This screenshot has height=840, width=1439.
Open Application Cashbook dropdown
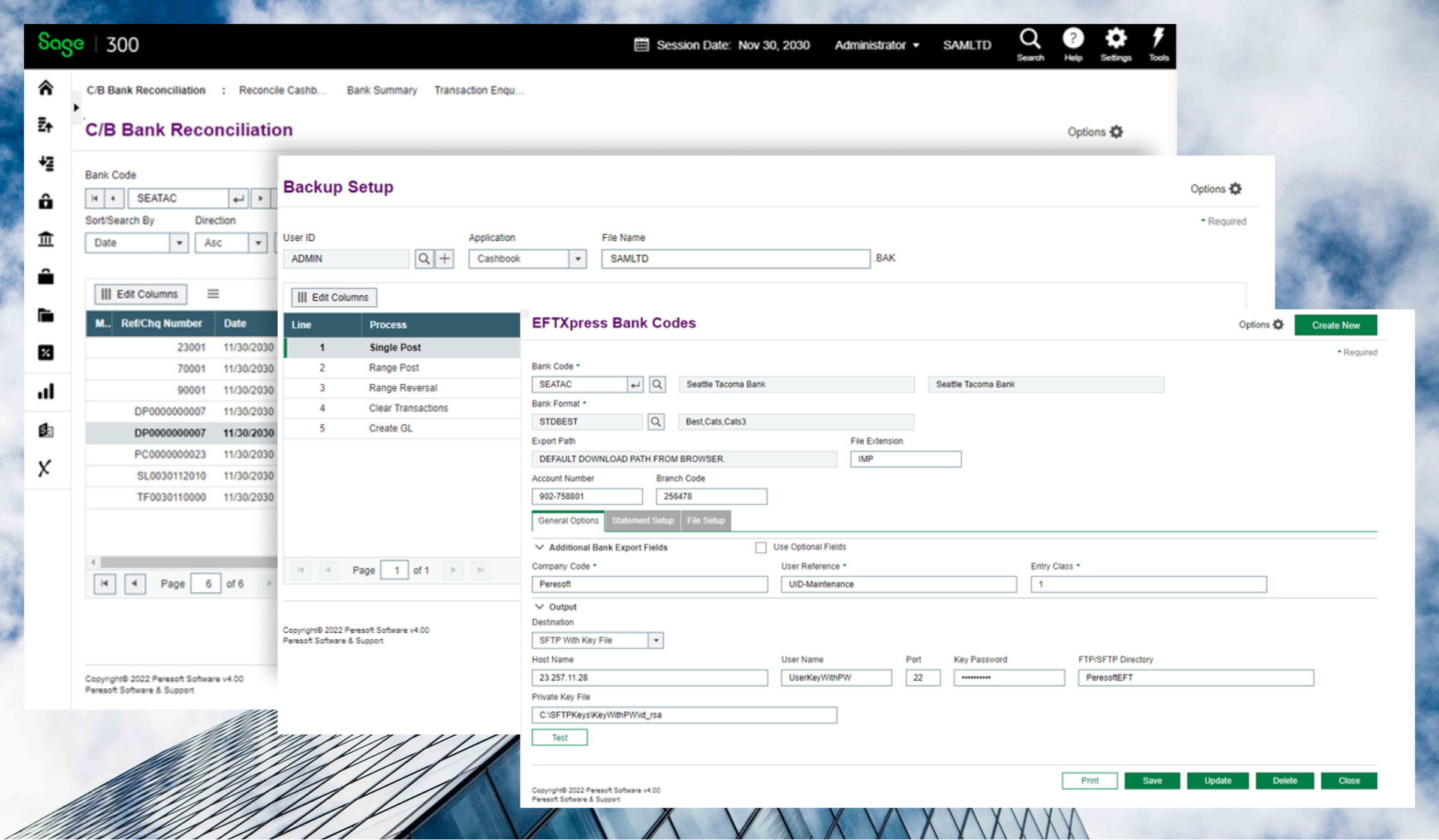pyautogui.click(x=577, y=258)
